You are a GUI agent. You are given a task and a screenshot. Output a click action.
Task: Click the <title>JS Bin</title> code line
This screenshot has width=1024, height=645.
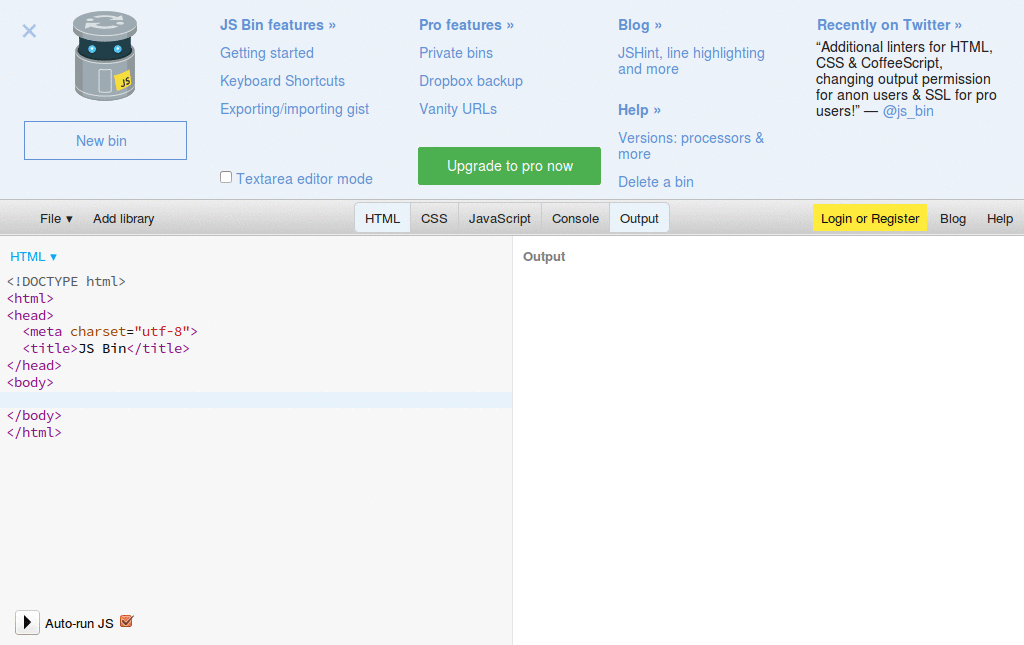point(106,349)
